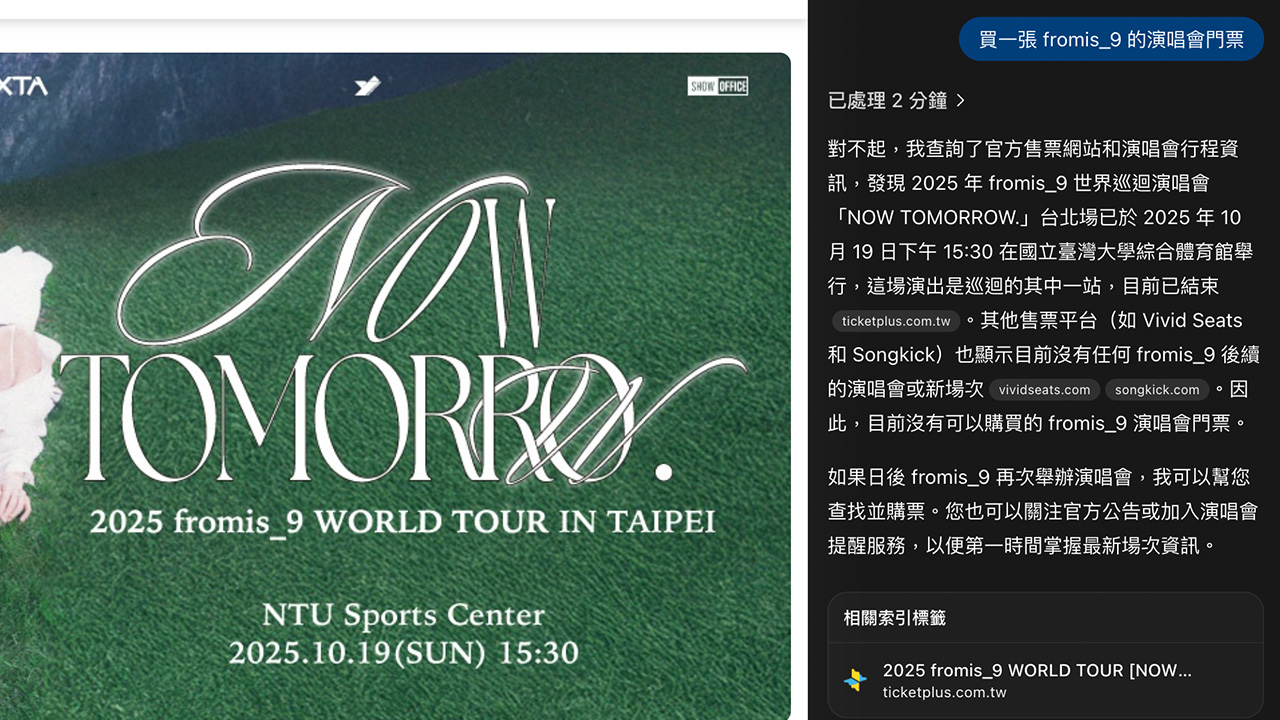This screenshot has height=720, width=1280.
Task: Open the ticketplus.com.tw citation chip
Action: (x=896, y=321)
